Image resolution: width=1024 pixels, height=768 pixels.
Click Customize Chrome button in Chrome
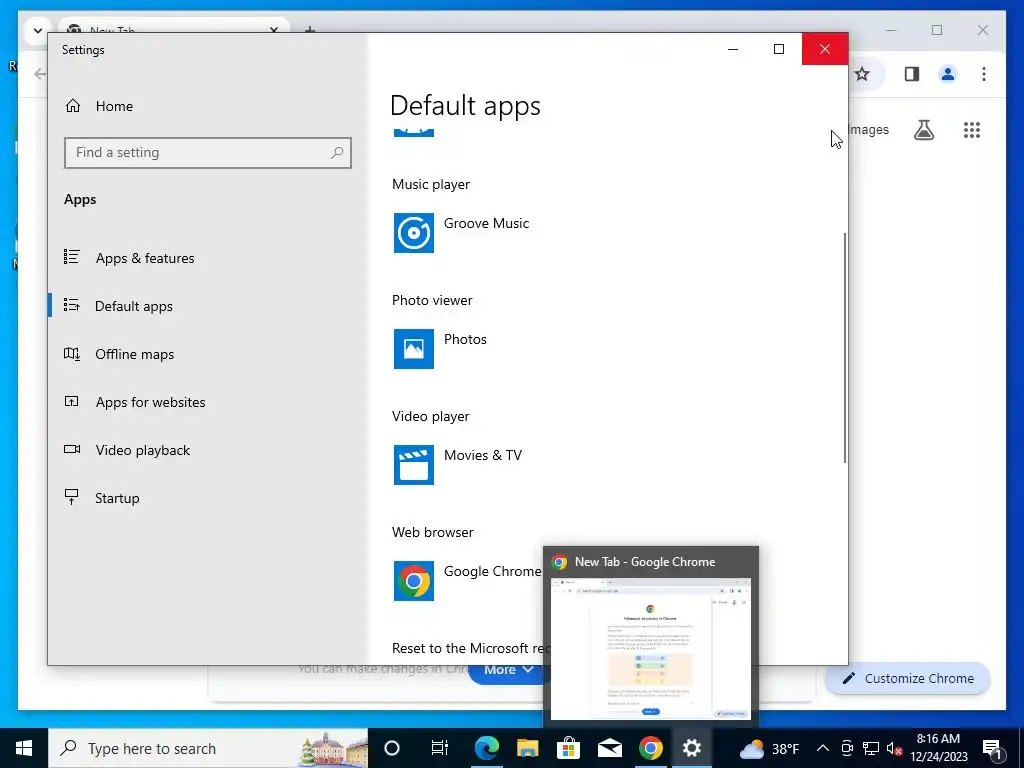click(908, 679)
